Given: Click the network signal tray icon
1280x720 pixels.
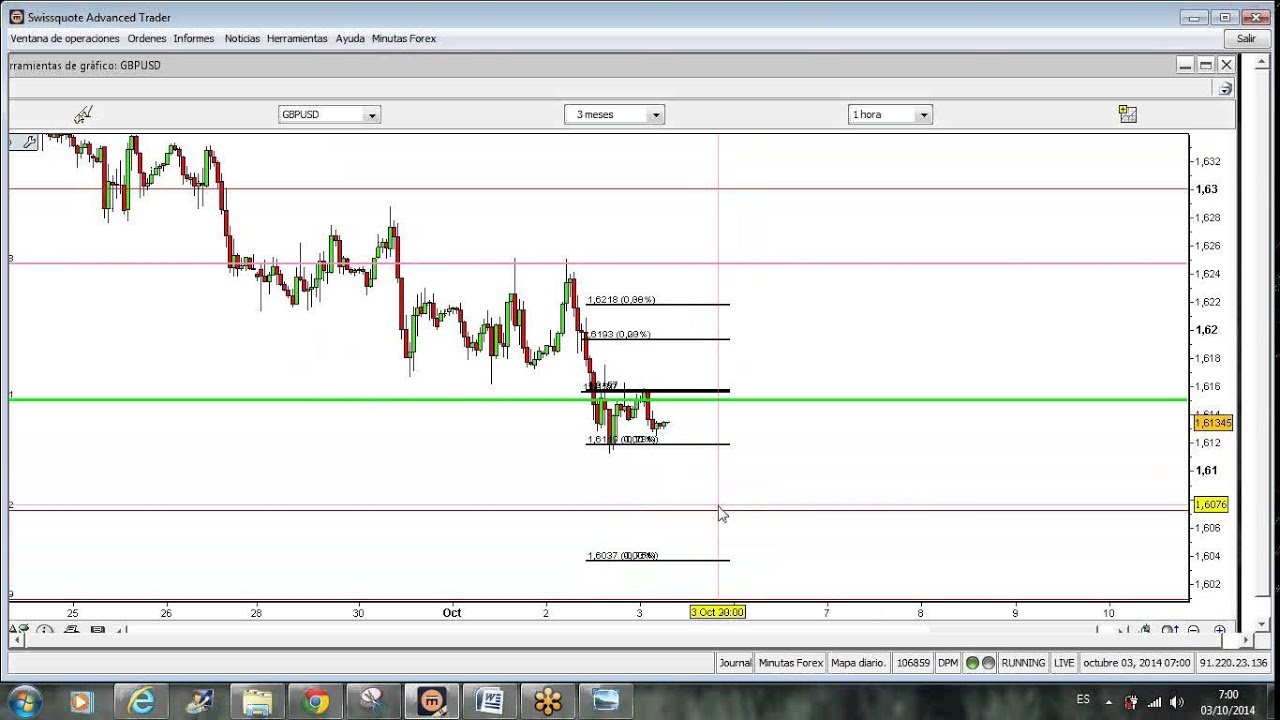Looking at the screenshot, I should 1154,702.
